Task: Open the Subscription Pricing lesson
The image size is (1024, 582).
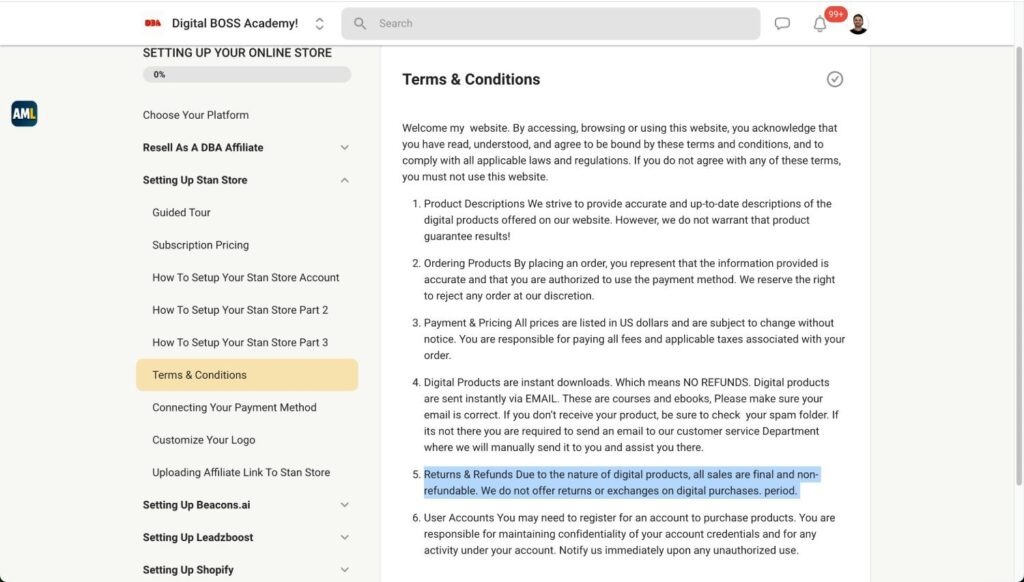Action: coord(200,245)
